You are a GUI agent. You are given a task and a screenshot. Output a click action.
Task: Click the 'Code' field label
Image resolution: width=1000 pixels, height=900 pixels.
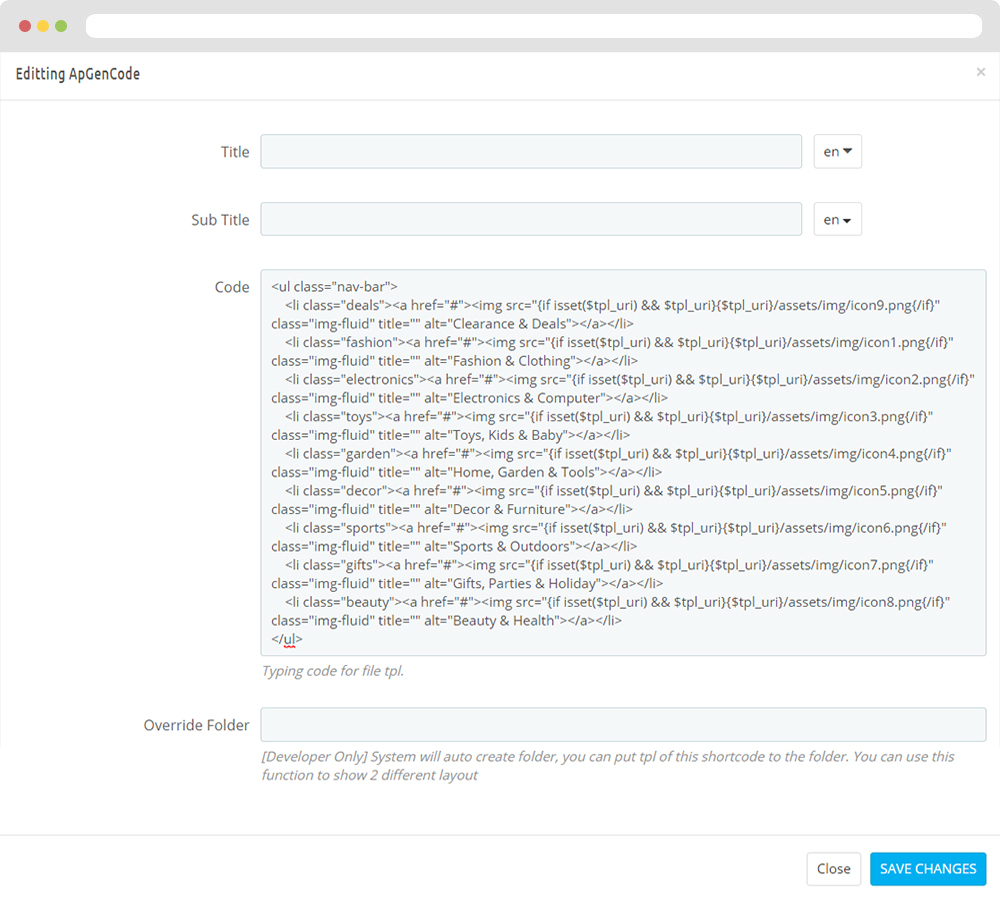(232, 287)
